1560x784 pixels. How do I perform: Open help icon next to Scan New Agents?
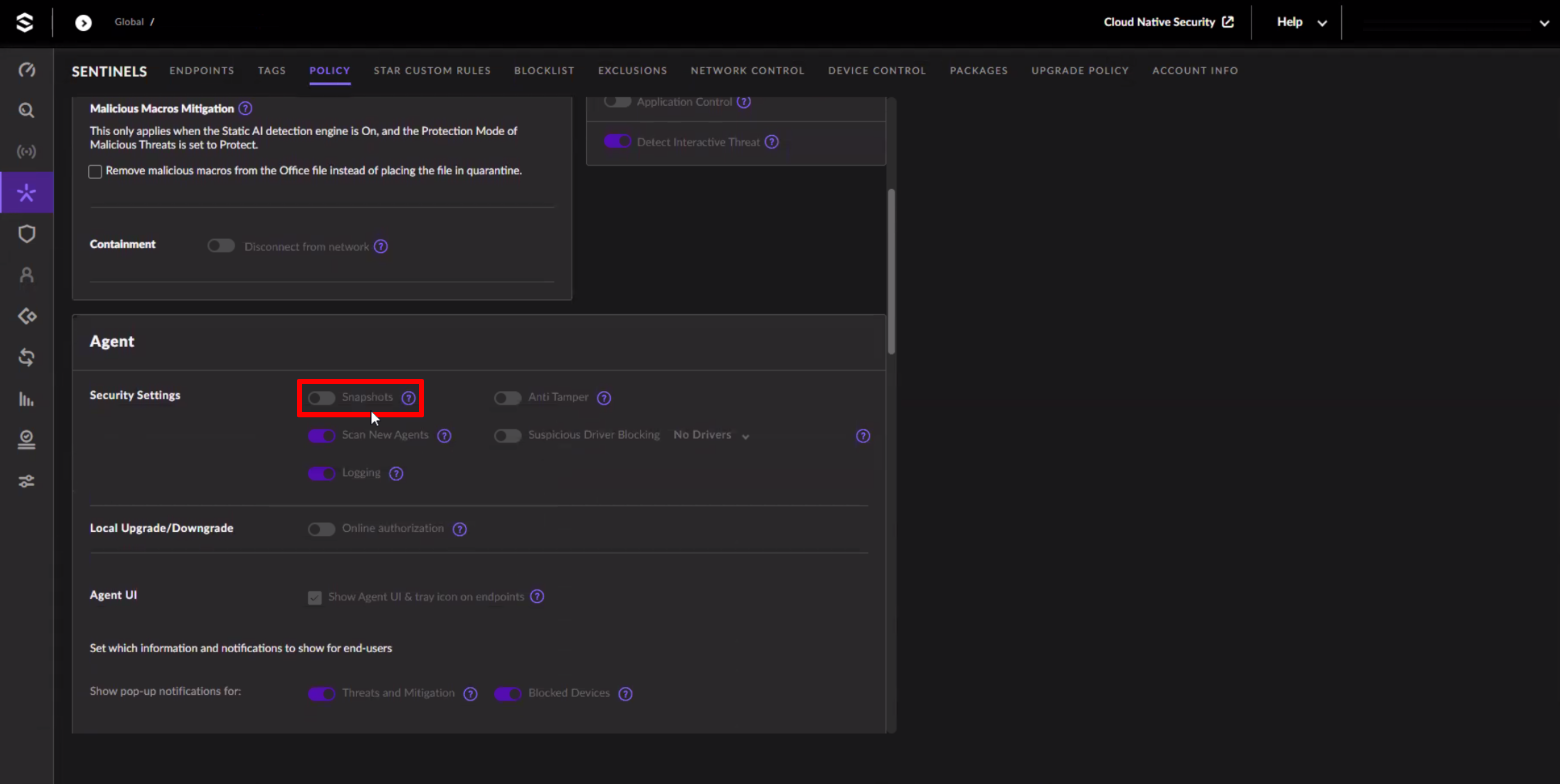coord(444,436)
